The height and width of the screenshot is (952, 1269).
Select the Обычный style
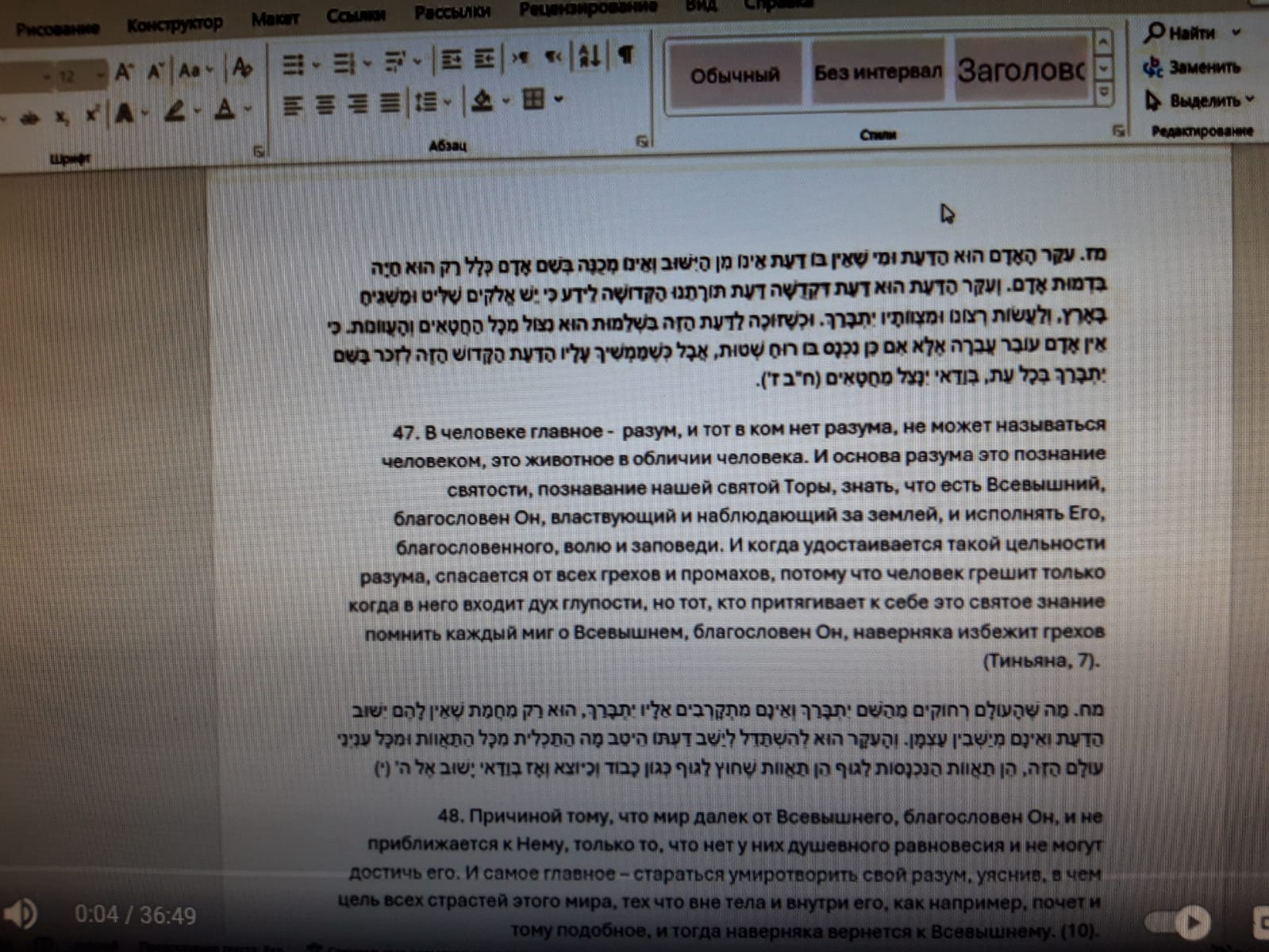(x=734, y=75)
